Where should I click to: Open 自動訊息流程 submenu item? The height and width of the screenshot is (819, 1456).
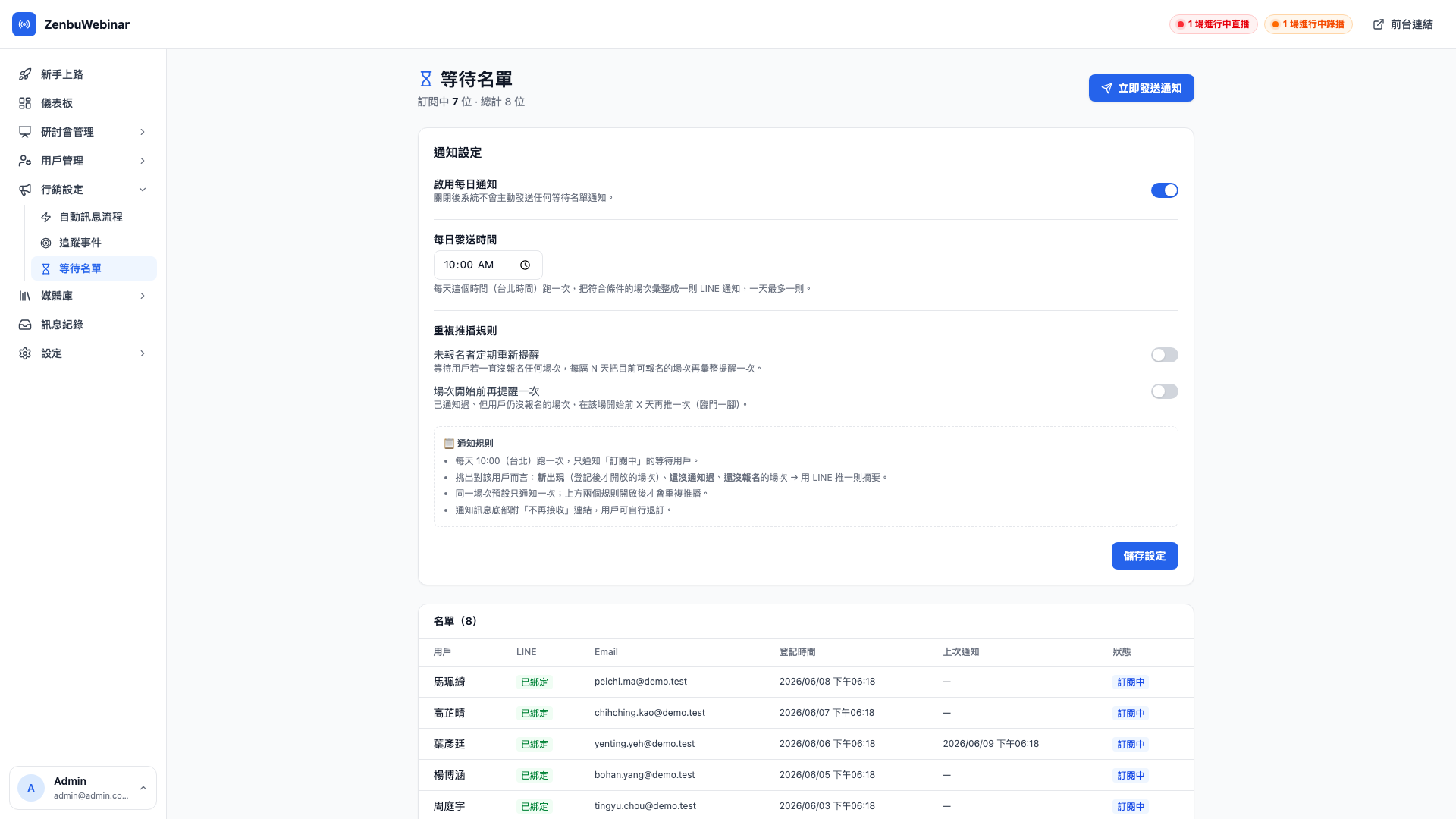pos(94,217)
